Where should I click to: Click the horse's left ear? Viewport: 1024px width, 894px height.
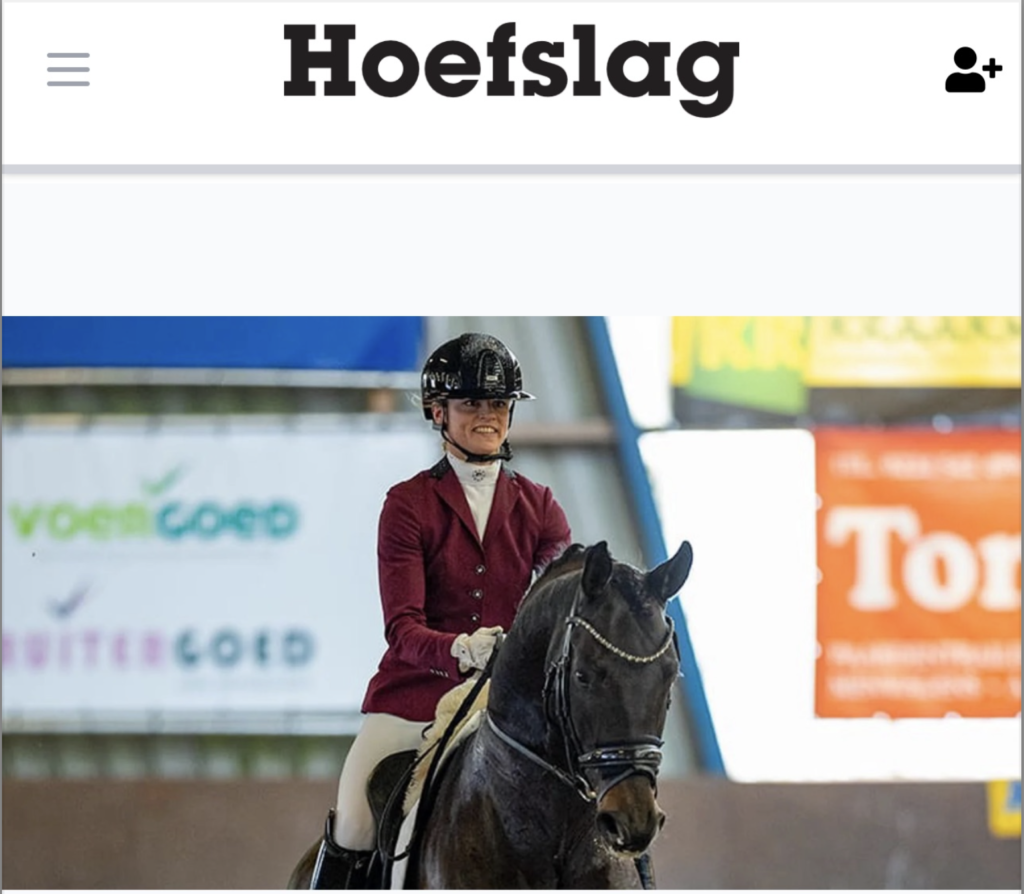(668, 570)
